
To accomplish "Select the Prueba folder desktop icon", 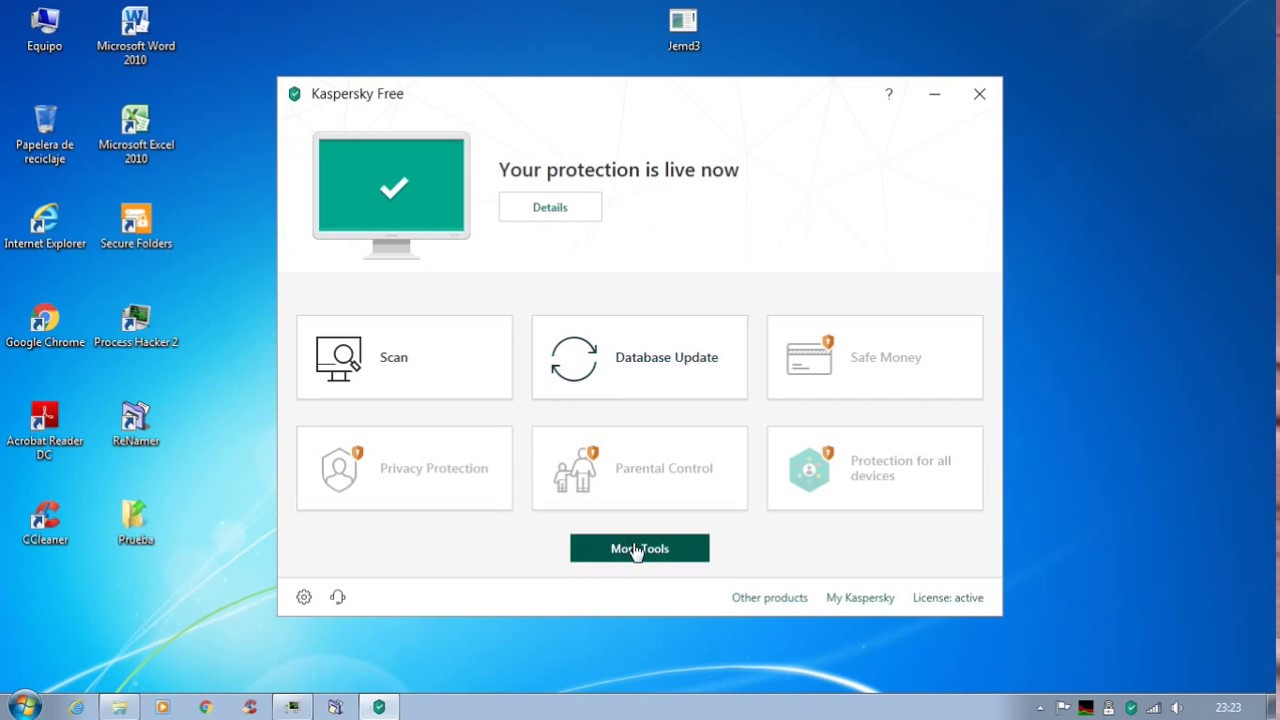I will point(136,523).
